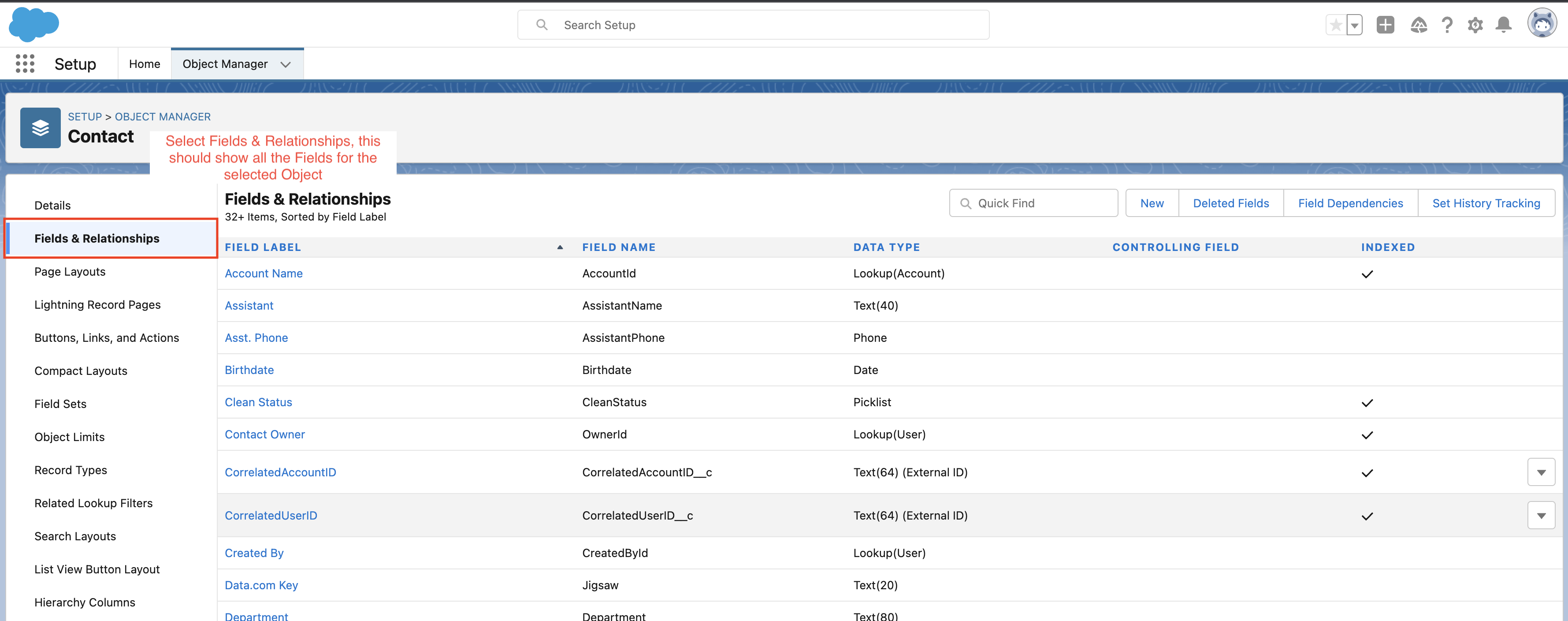Switch to the Home tab
This screenshot has width=1568, height=621.
coord(144,64)
